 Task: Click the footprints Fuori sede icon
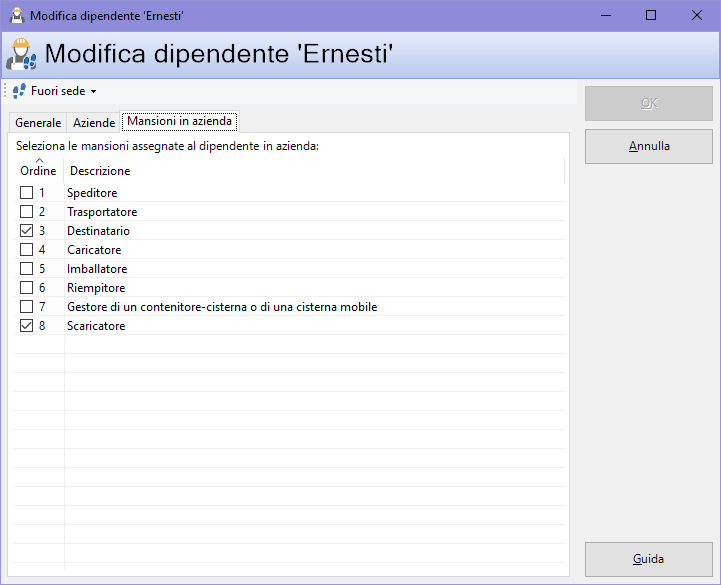point(19,91)
